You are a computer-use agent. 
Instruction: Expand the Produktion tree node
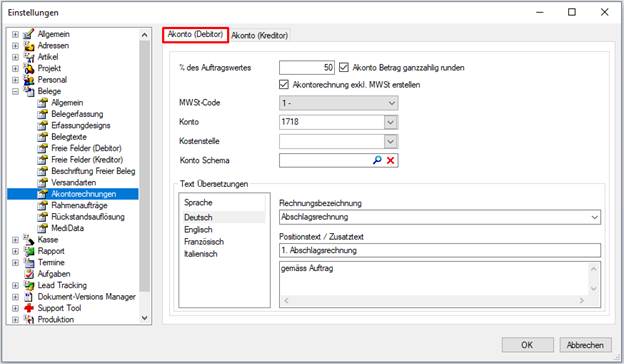point(15,319)
